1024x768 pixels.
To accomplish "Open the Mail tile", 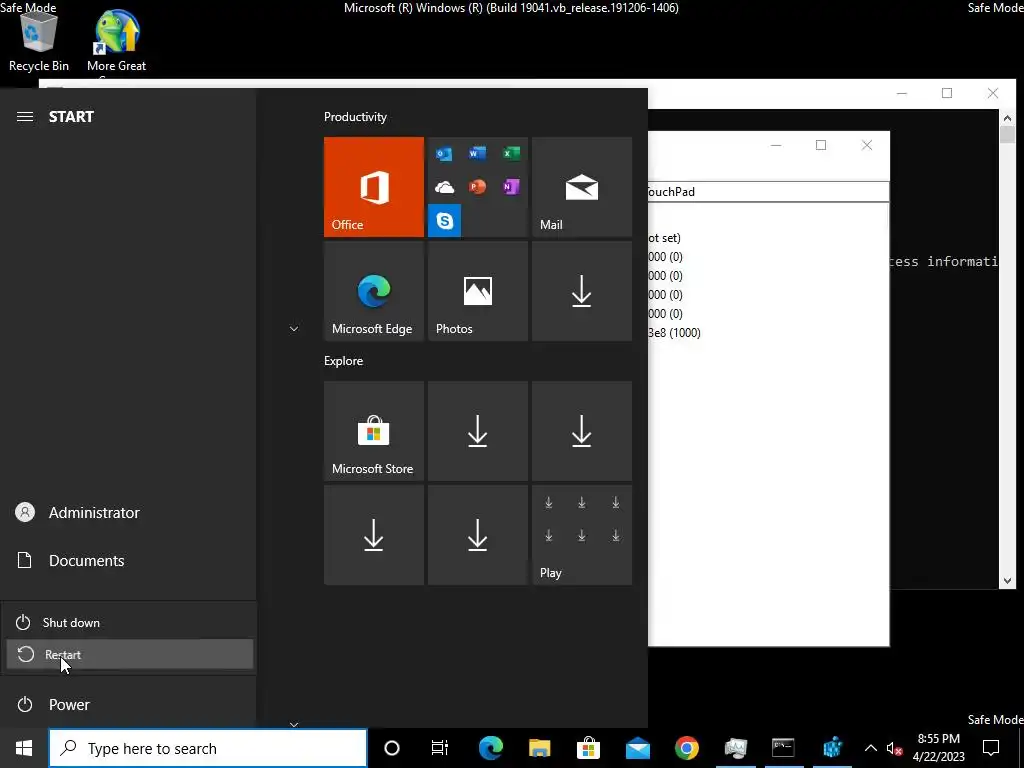I will pyautogui.click(x=582, y=187).
